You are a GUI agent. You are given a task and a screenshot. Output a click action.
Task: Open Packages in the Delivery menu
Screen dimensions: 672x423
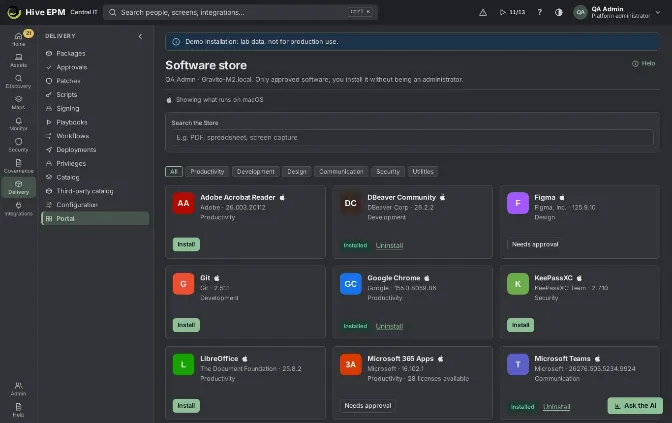click(95, 54)
